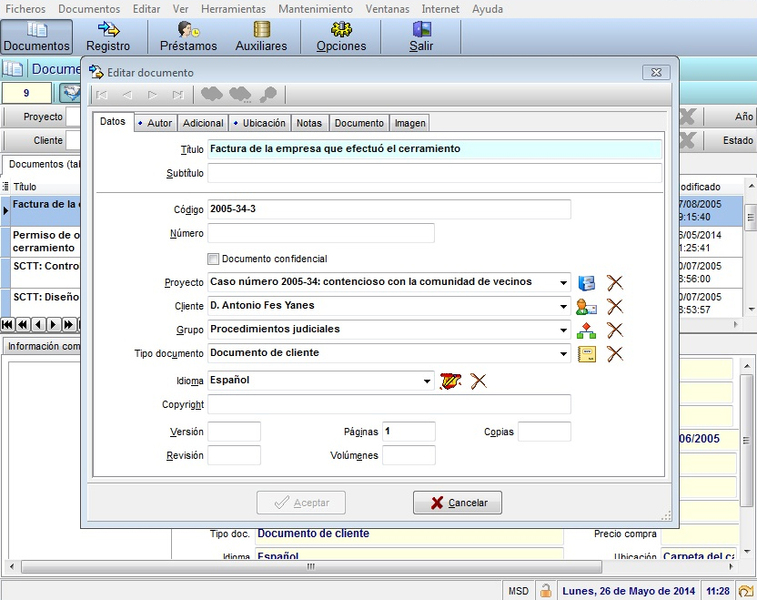Open the Préstamos module
Screen dimensions: 757x600
[187, 30]
